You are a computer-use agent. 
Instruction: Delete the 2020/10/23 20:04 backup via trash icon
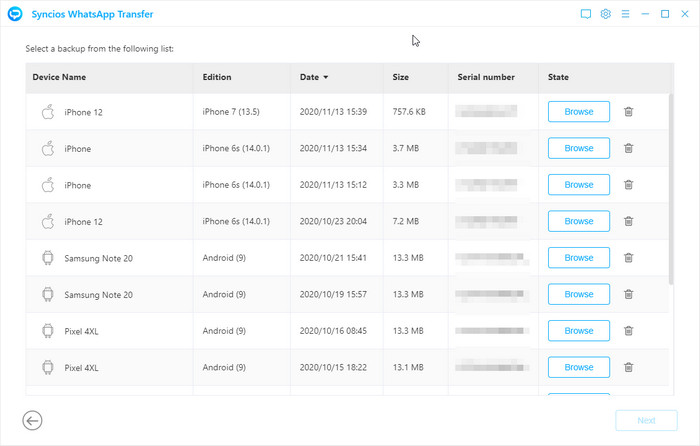point(629,221)
